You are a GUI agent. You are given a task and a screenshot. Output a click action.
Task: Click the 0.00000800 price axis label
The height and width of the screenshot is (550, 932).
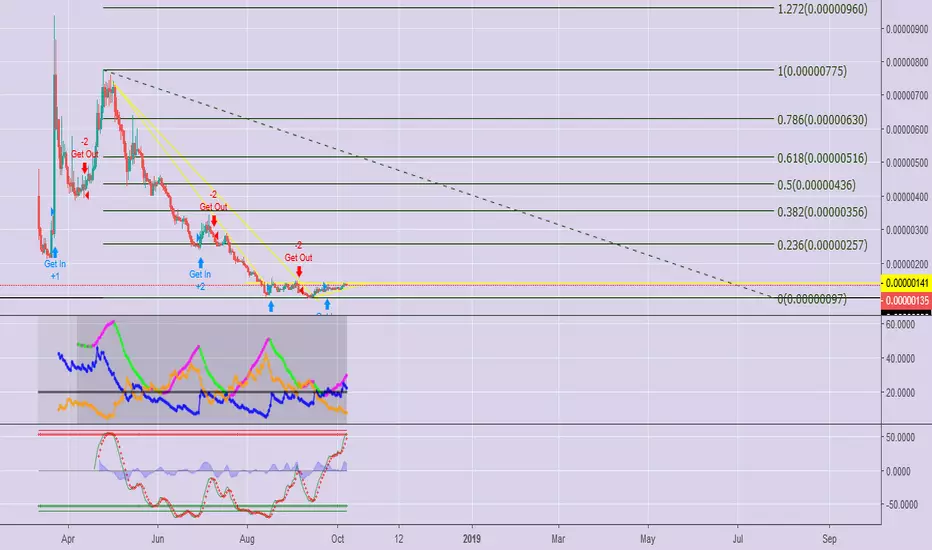coord(907,62)
